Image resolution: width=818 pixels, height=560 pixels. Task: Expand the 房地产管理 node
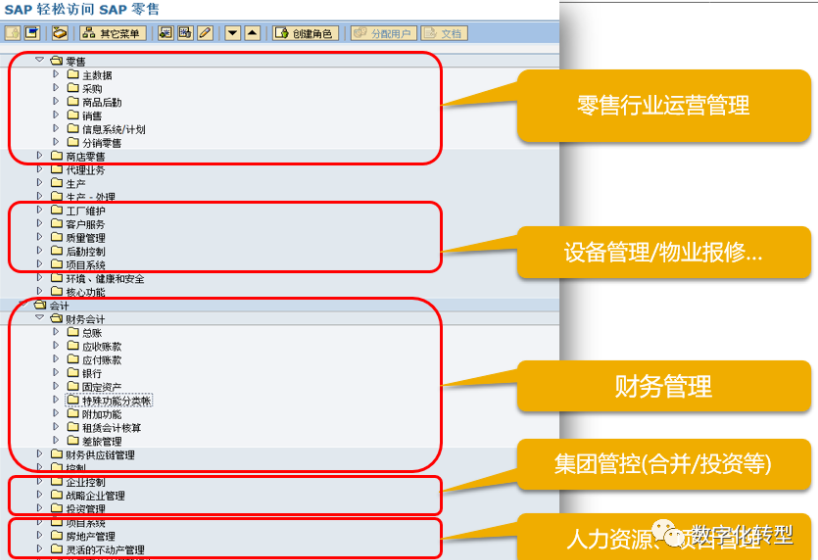click(40, 535)
